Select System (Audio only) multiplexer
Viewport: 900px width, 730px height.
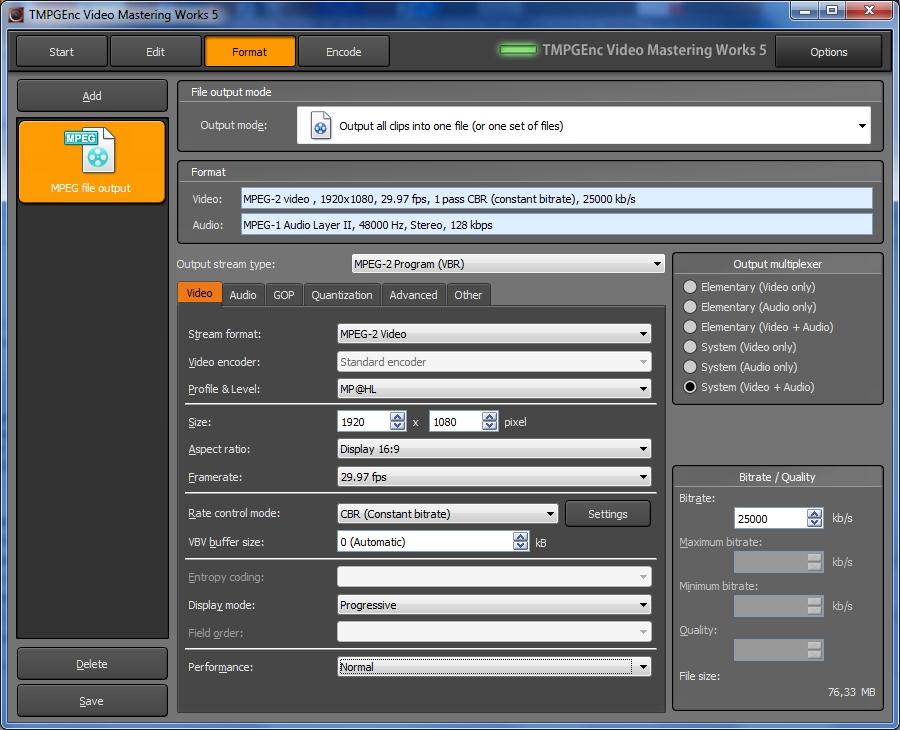740,367
